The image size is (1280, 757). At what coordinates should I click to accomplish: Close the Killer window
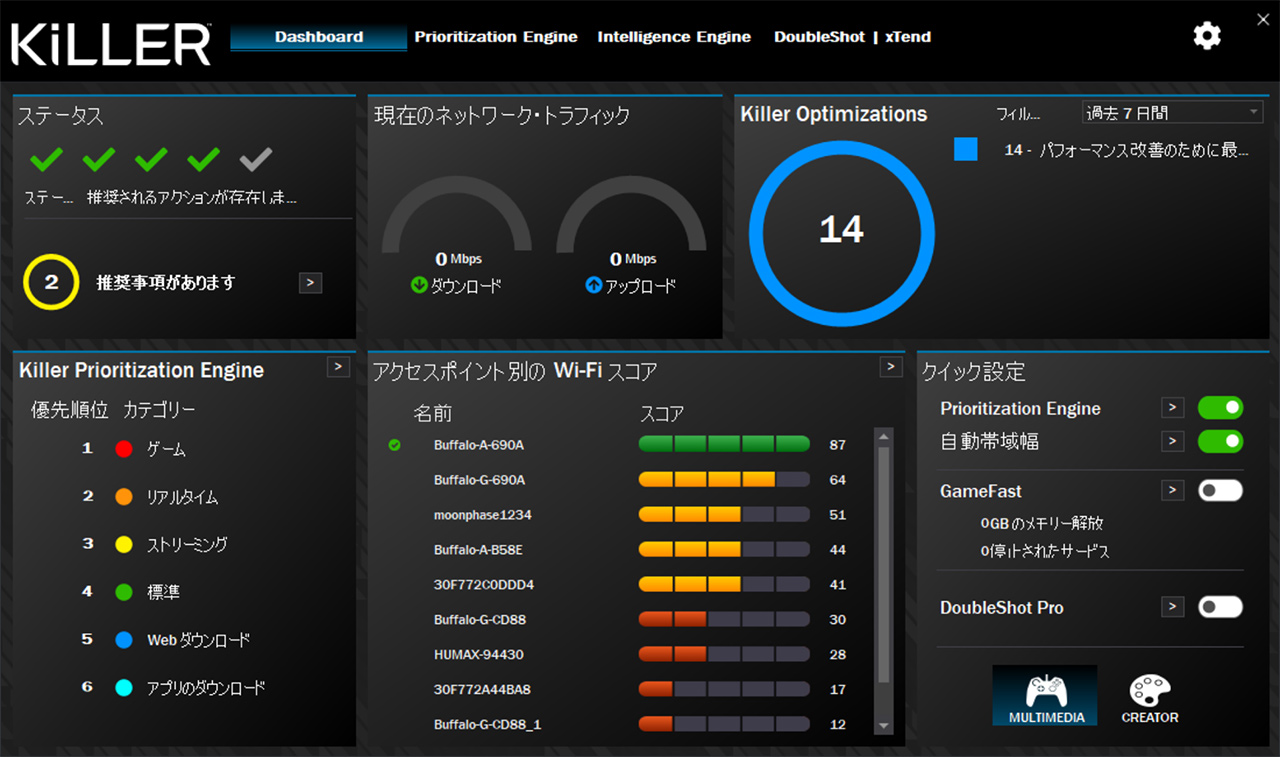pos(1263,18)
